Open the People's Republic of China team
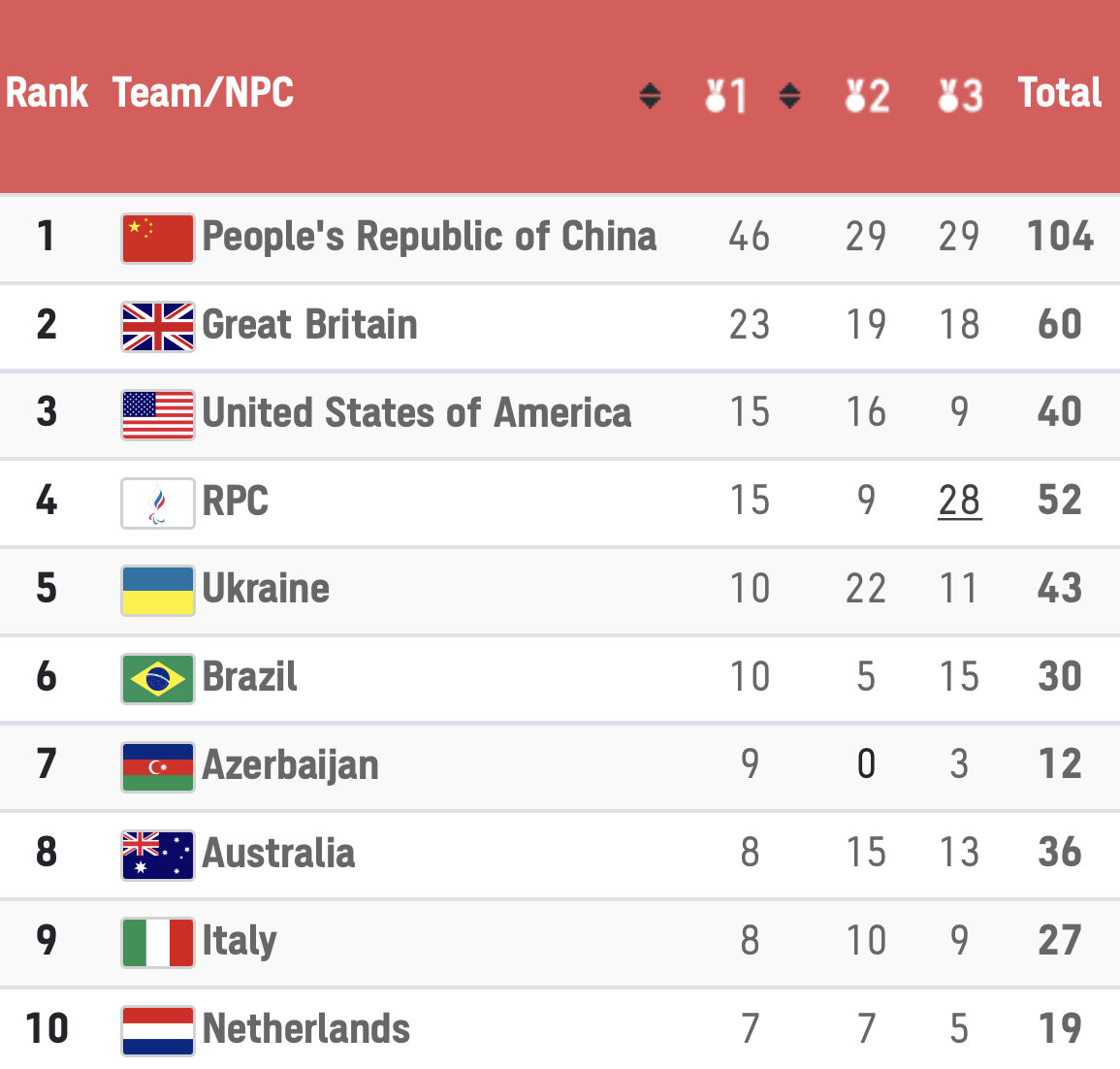Screen dimensions: 1120x1069 point(430,237)
